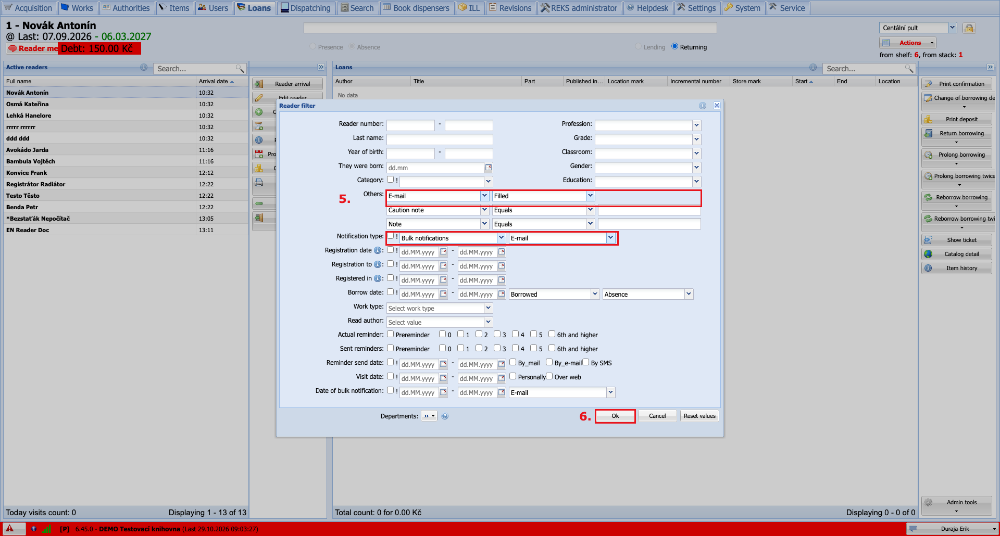
Task: Open the Authorities tab
Action: coord(126,8)
